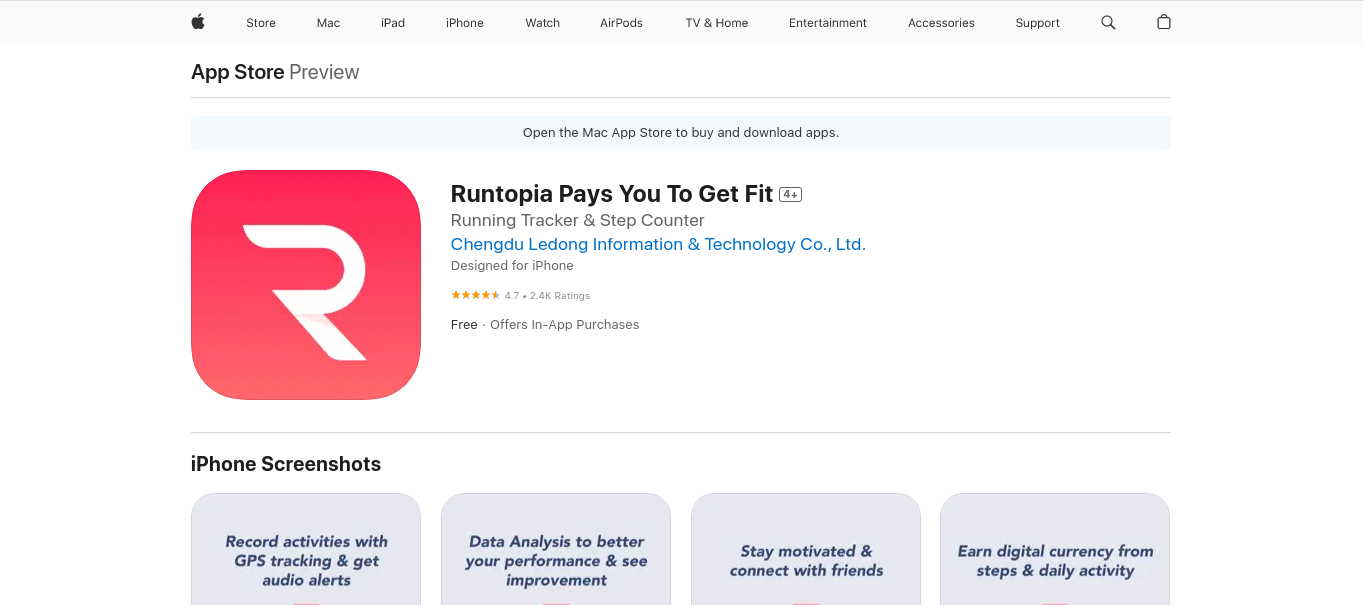The image size is (1363, 605).
Task: Click the Apple logo icon
Action: [x=198, y=22]
